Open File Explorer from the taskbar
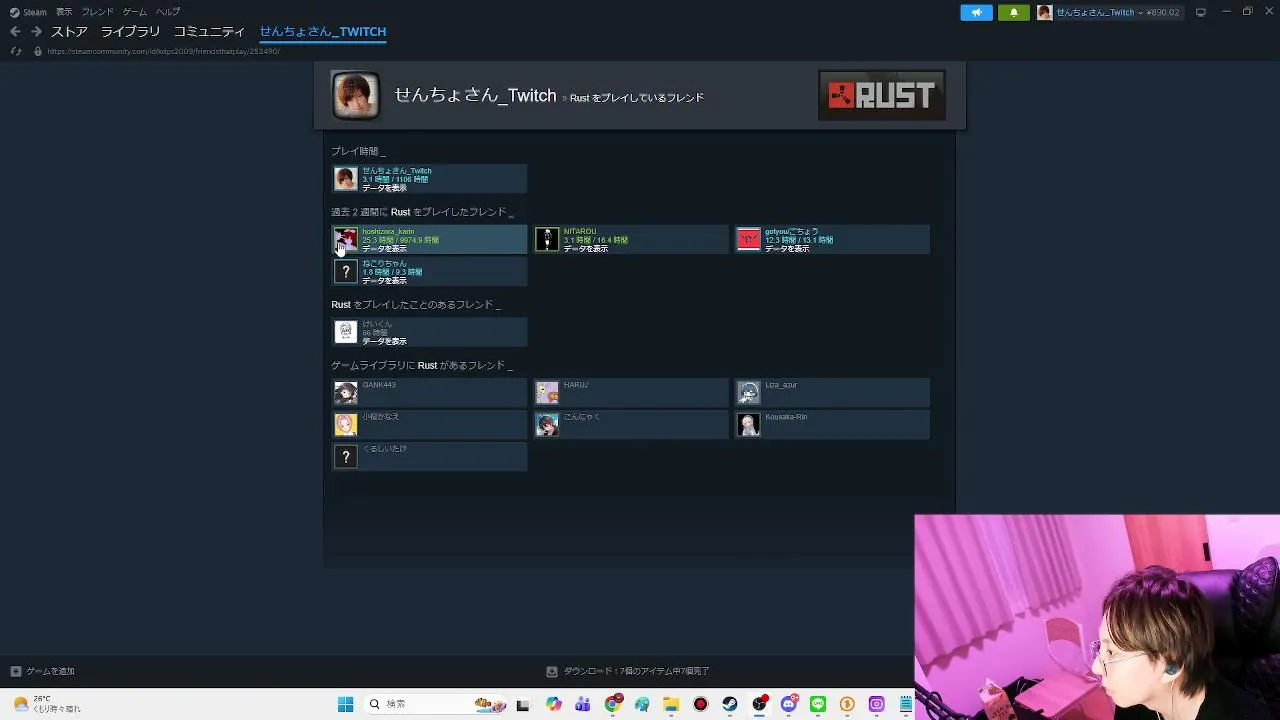Screen dimensions: 1280x720 coord(671,704)
